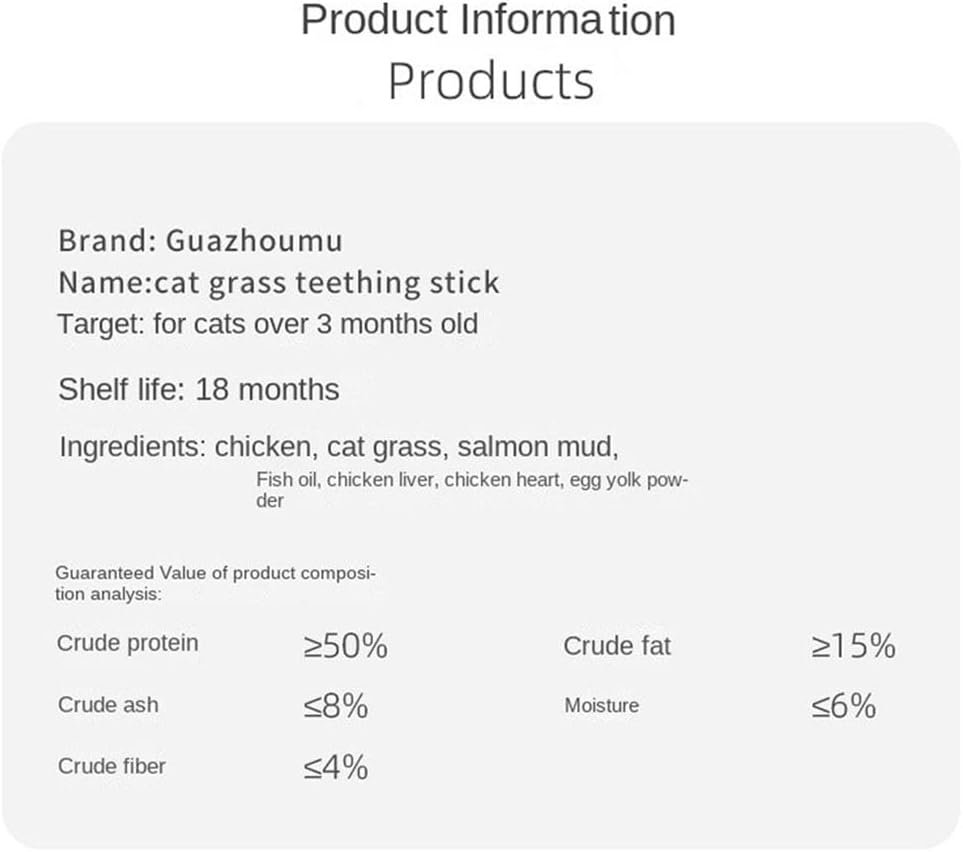
Task: Click the Moisture label
Action: (601, 706)
